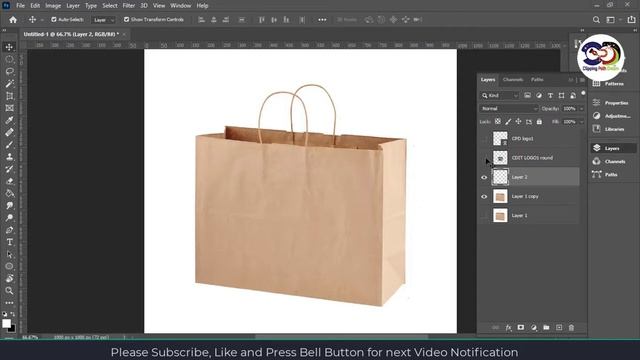Select the Dodge tool
This screenshot has width=640, height=360.
tap(9, 218)
